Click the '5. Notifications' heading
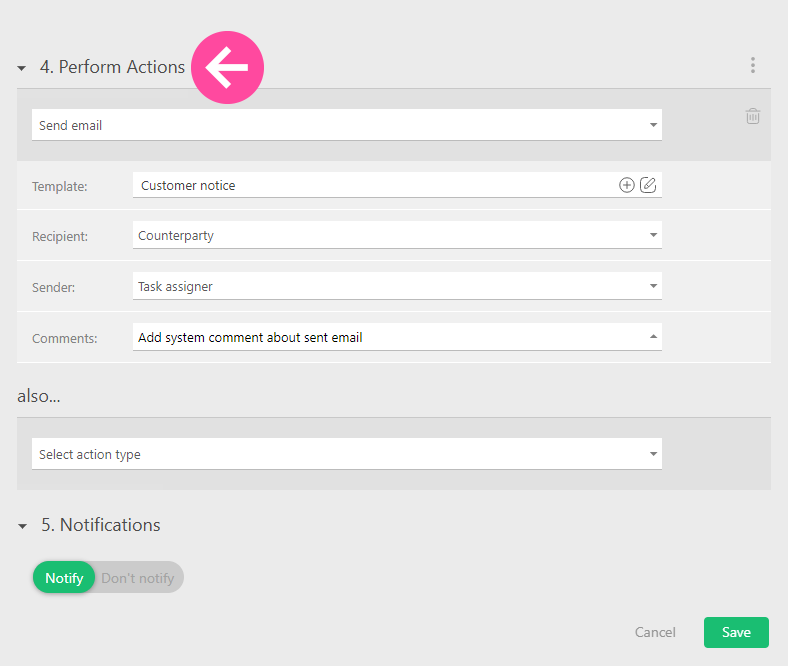 pyautogui.click(x=110, y=525)
